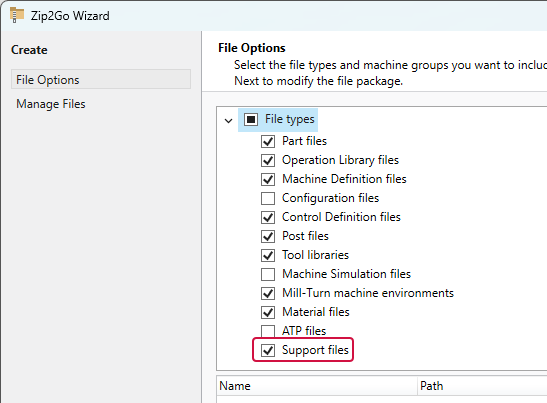Uncheck the Support files checkbox
The height and width of the screenshot is (403, 547).
click(268, 350)
